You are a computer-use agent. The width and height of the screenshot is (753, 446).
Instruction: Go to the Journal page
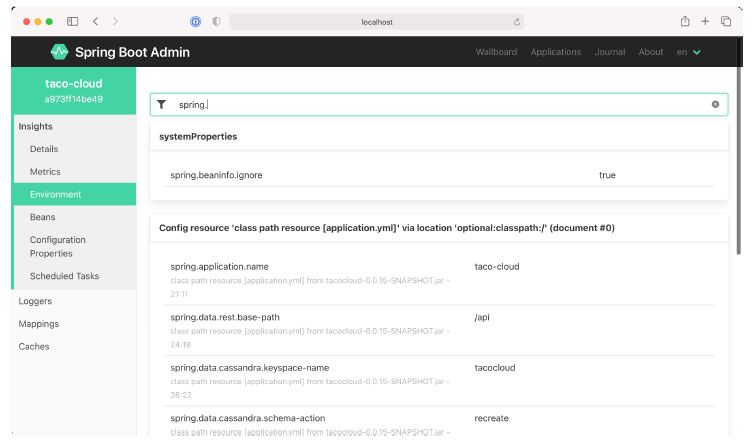[609, 52]
